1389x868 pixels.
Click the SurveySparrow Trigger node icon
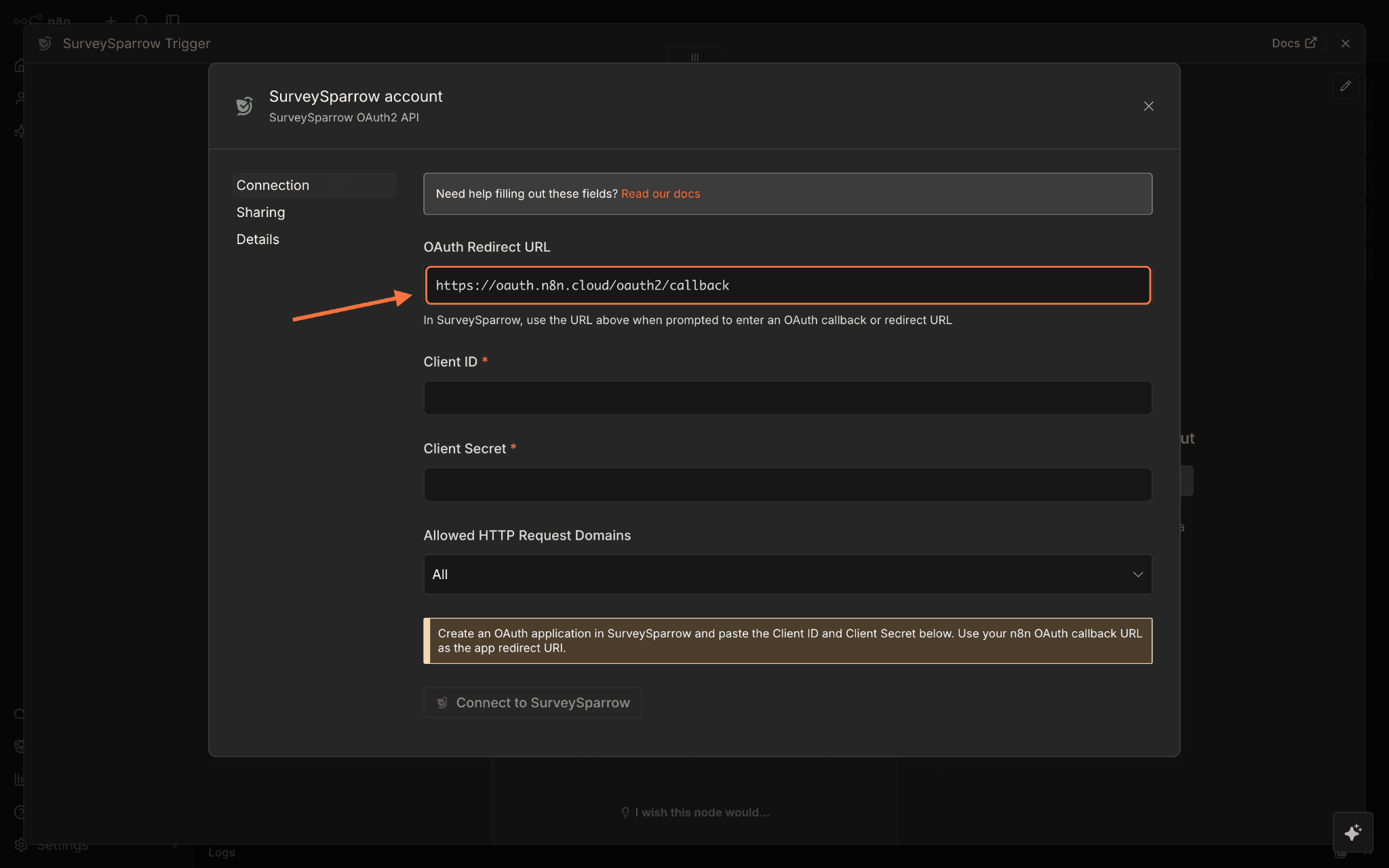(45, 43)
